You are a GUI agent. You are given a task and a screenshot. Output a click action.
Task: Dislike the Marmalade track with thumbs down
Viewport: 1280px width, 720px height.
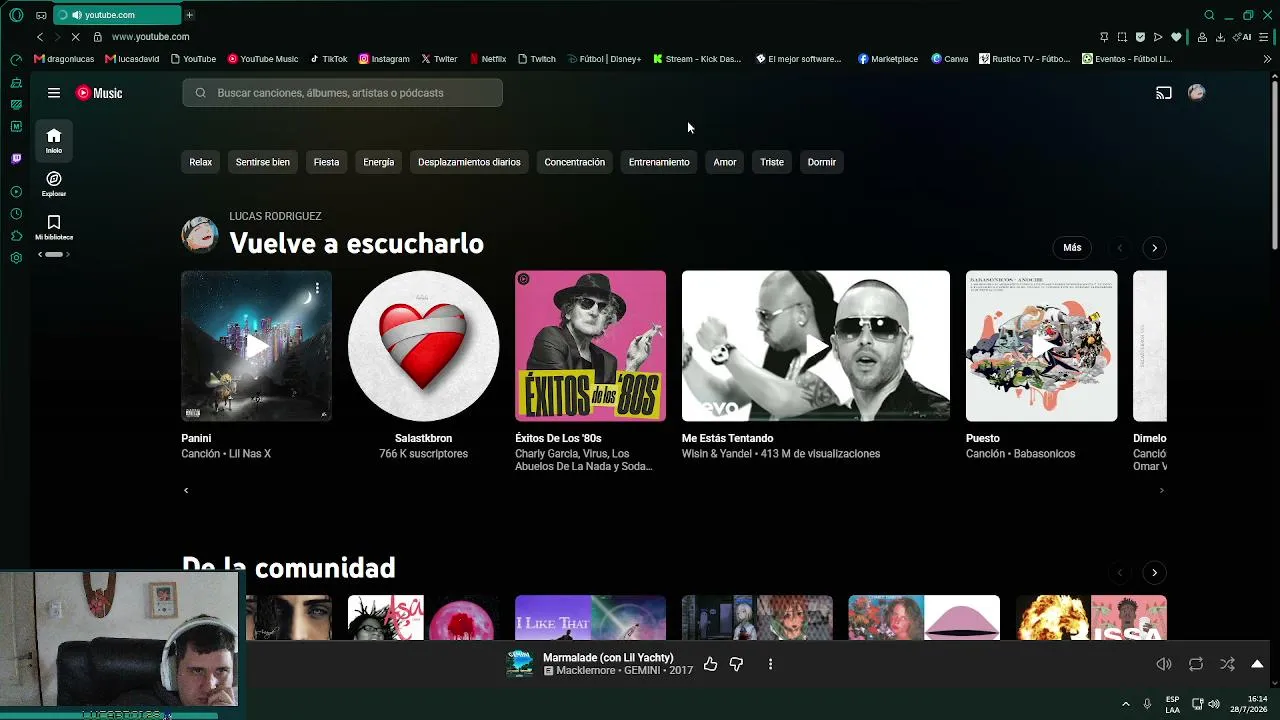coord(736,664)
